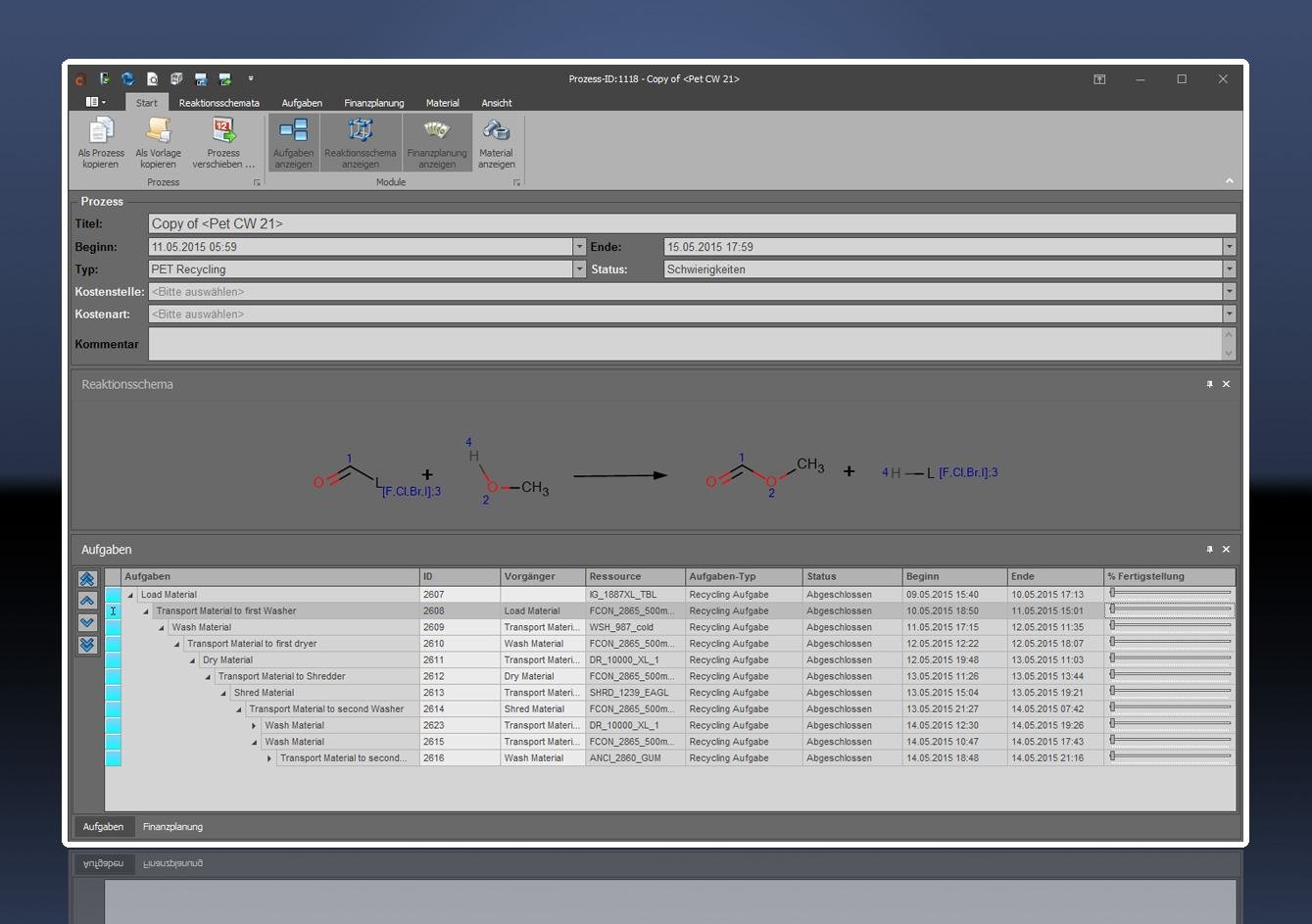
Task: Open print preview page-with-magnifier icon
Action: coord(152,79)
